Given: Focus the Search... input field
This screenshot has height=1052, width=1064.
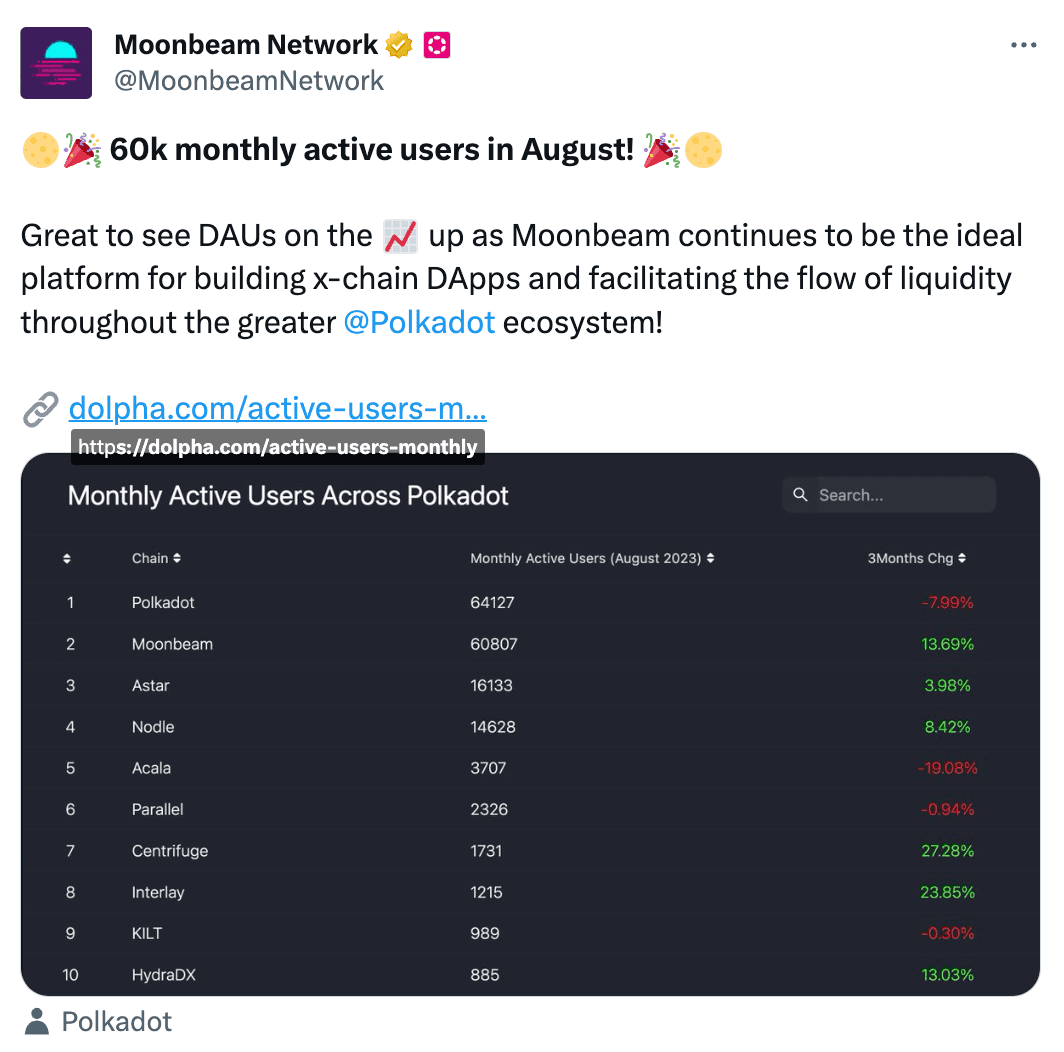Looking at the screenshot, I should pos(889,495).
